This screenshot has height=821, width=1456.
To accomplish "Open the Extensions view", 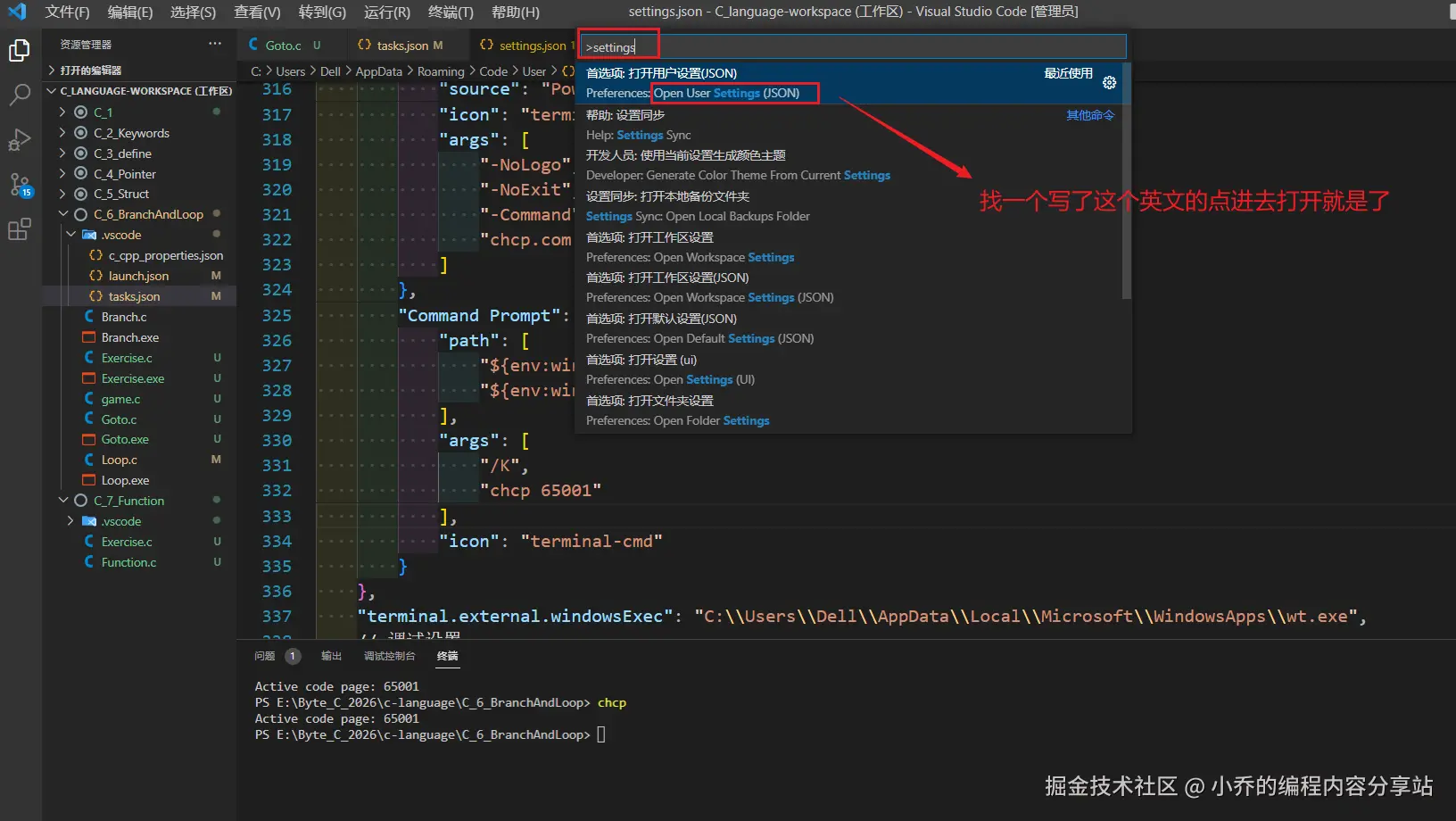I will pyautogui.click(x=20, y=229).
